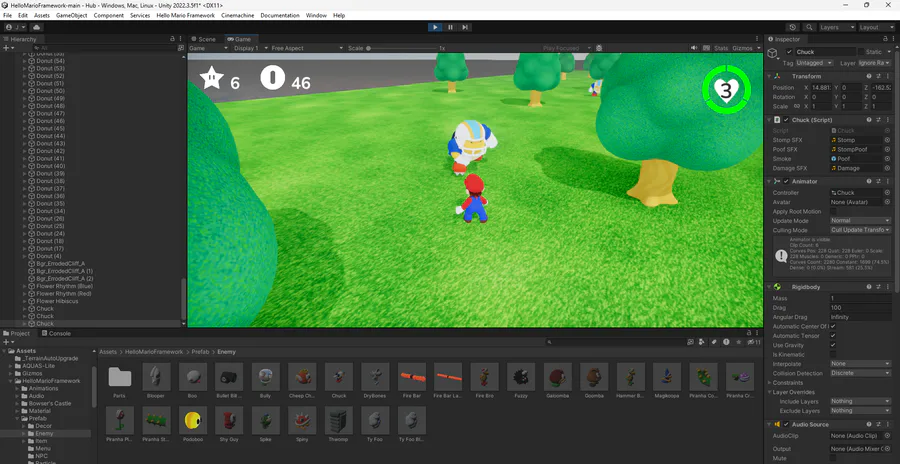
Task: Open the Tag dropdown showing Untagged
Action: [815, 63]
